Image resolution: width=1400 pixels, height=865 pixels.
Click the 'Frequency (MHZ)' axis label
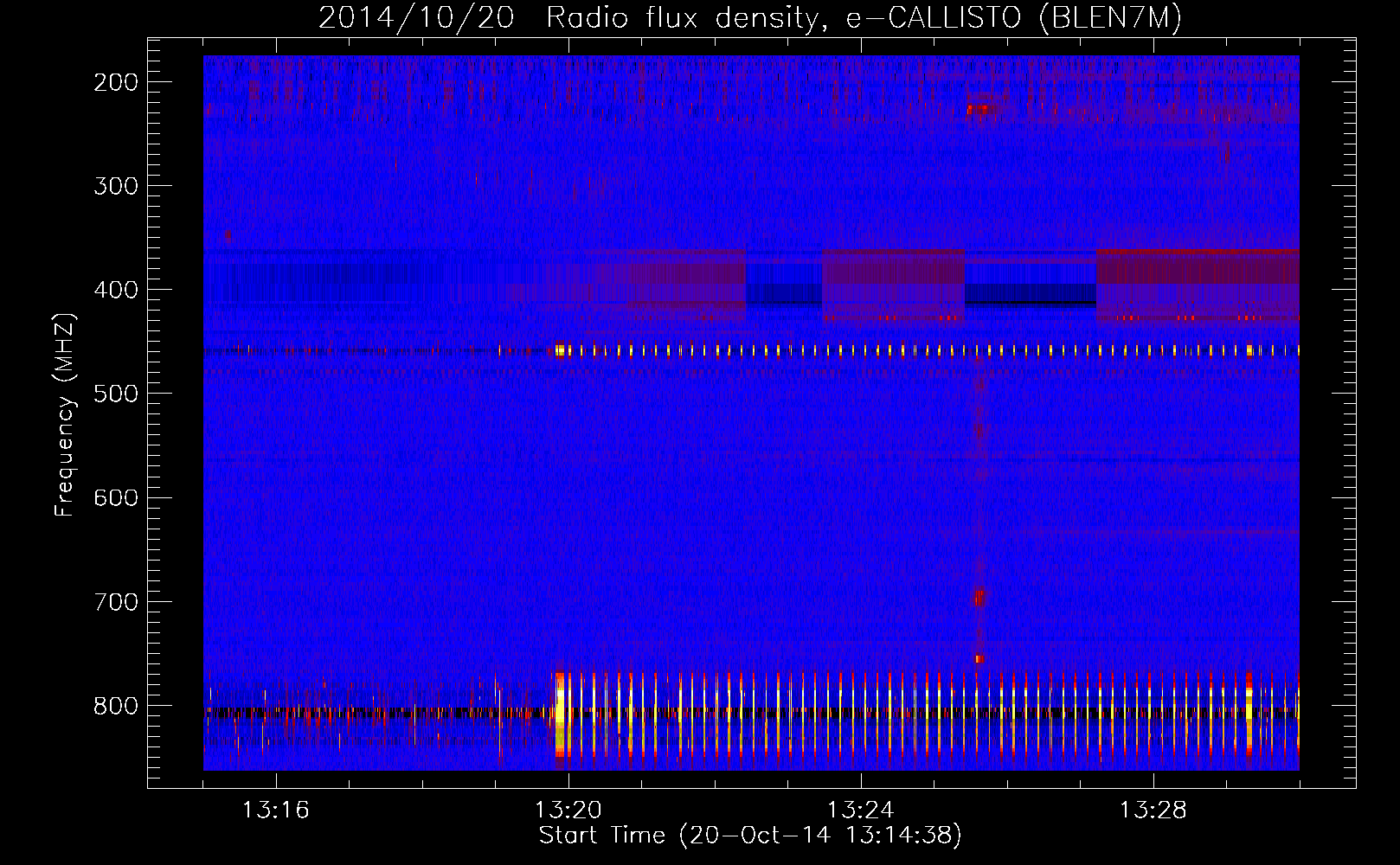point(65,414)
